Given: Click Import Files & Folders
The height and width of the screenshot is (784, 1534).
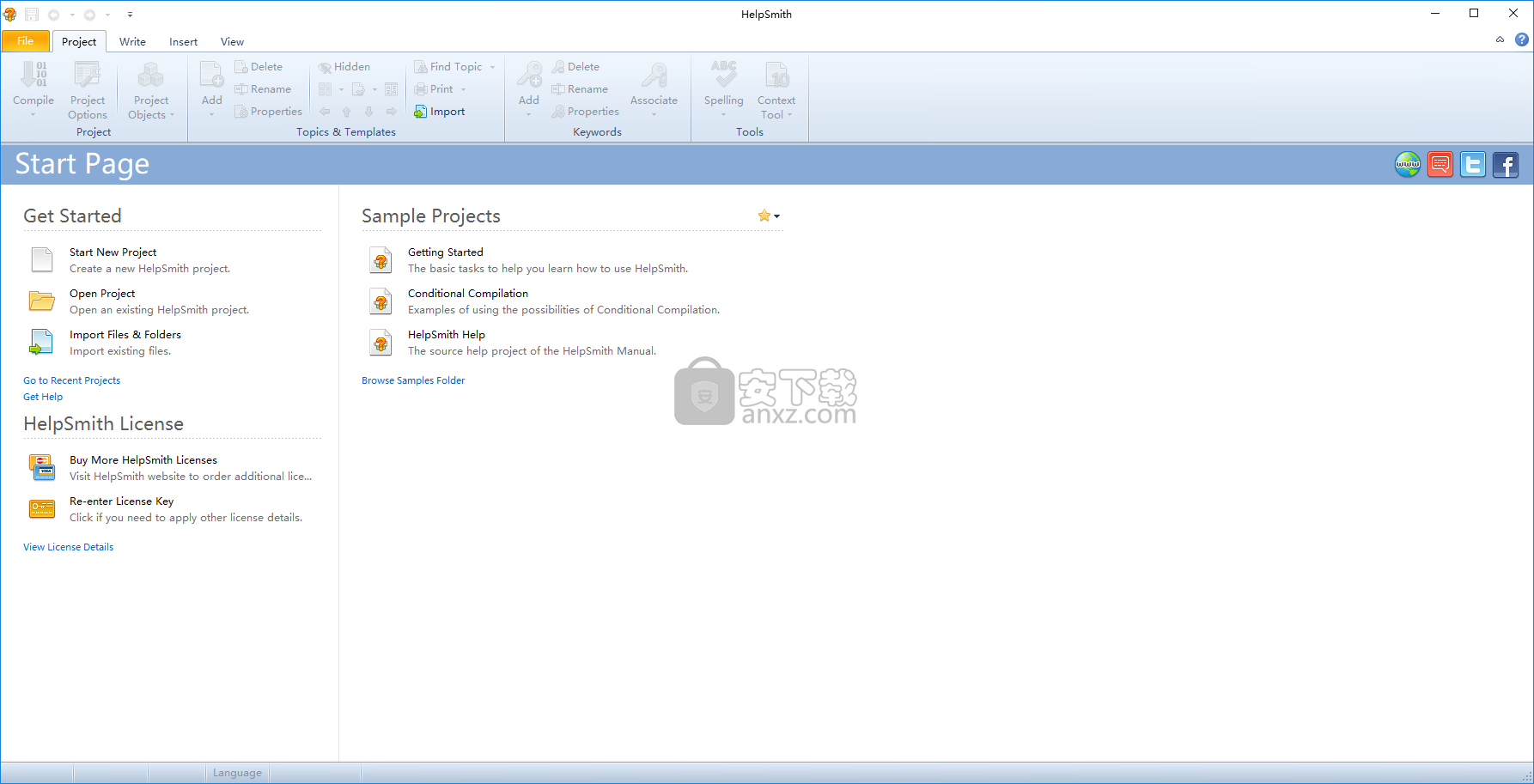Looking at the screenshot, I should [x=125, y=335].
